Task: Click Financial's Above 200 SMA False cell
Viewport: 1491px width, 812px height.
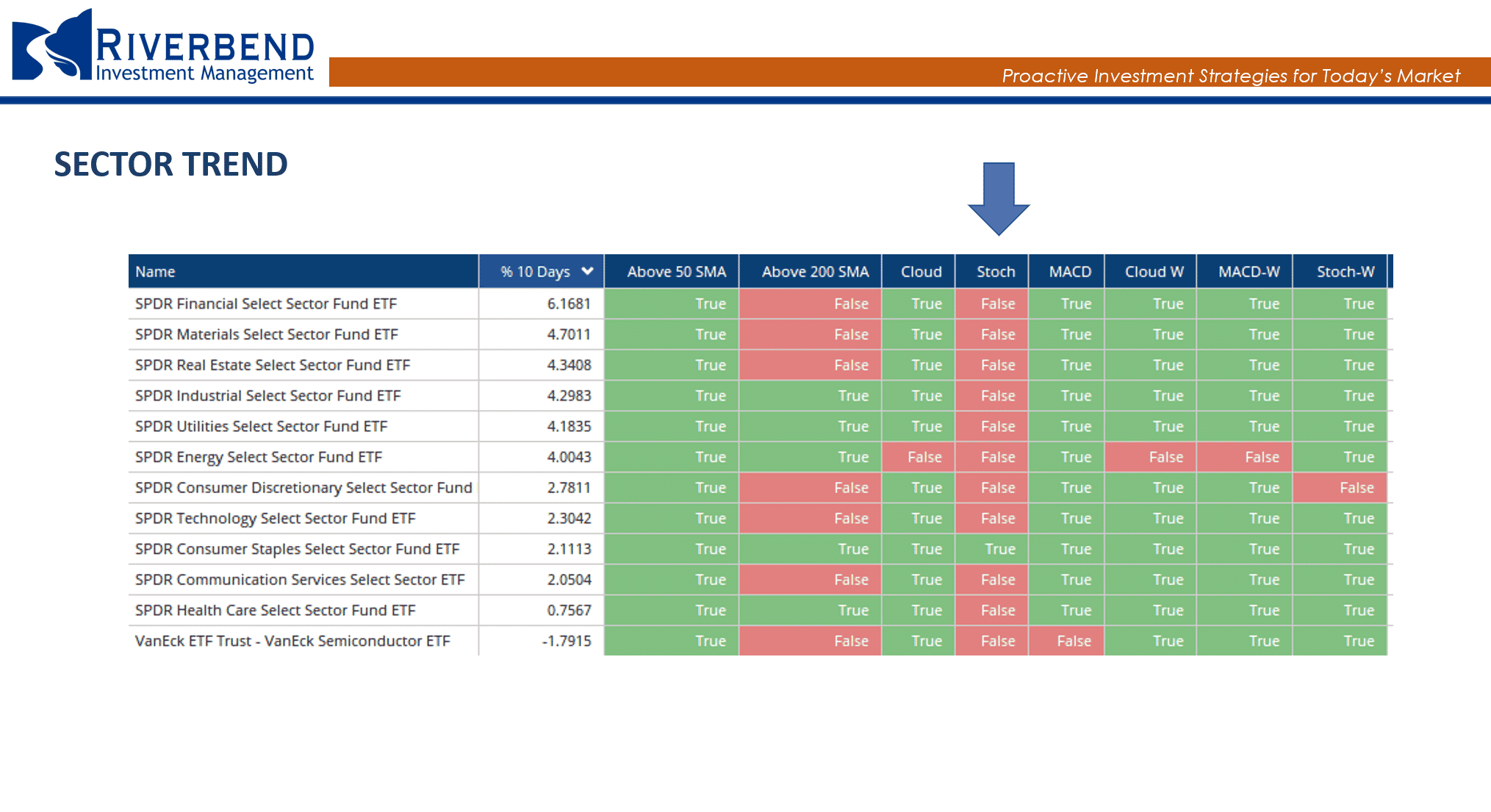Action: click(x=811, y=303)
